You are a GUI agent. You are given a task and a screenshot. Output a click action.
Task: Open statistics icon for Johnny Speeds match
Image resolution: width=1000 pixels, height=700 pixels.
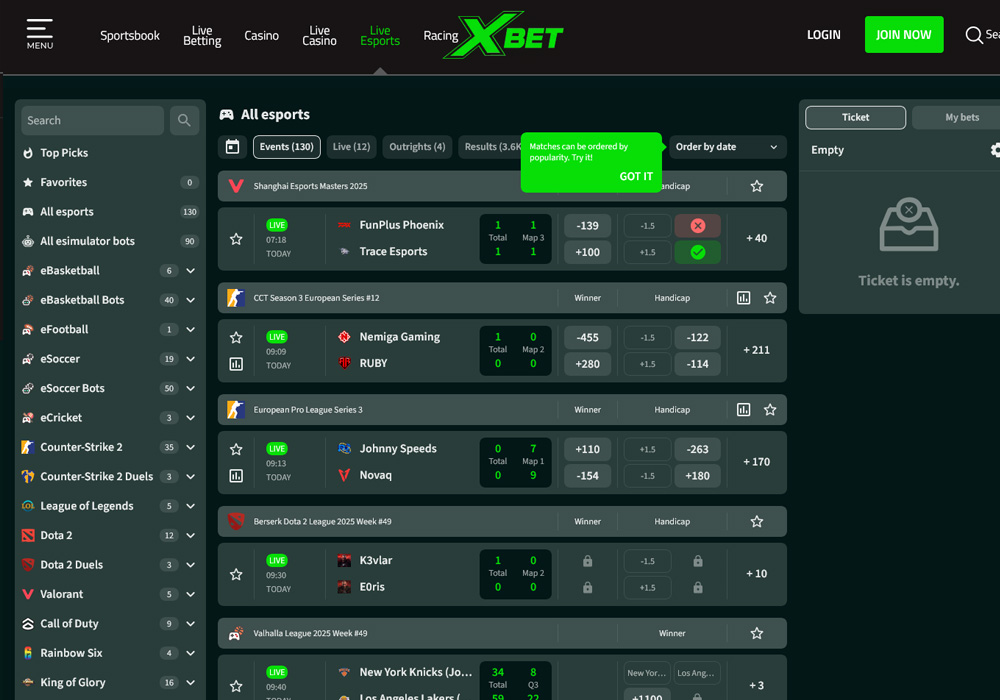[x=236, y=476]
